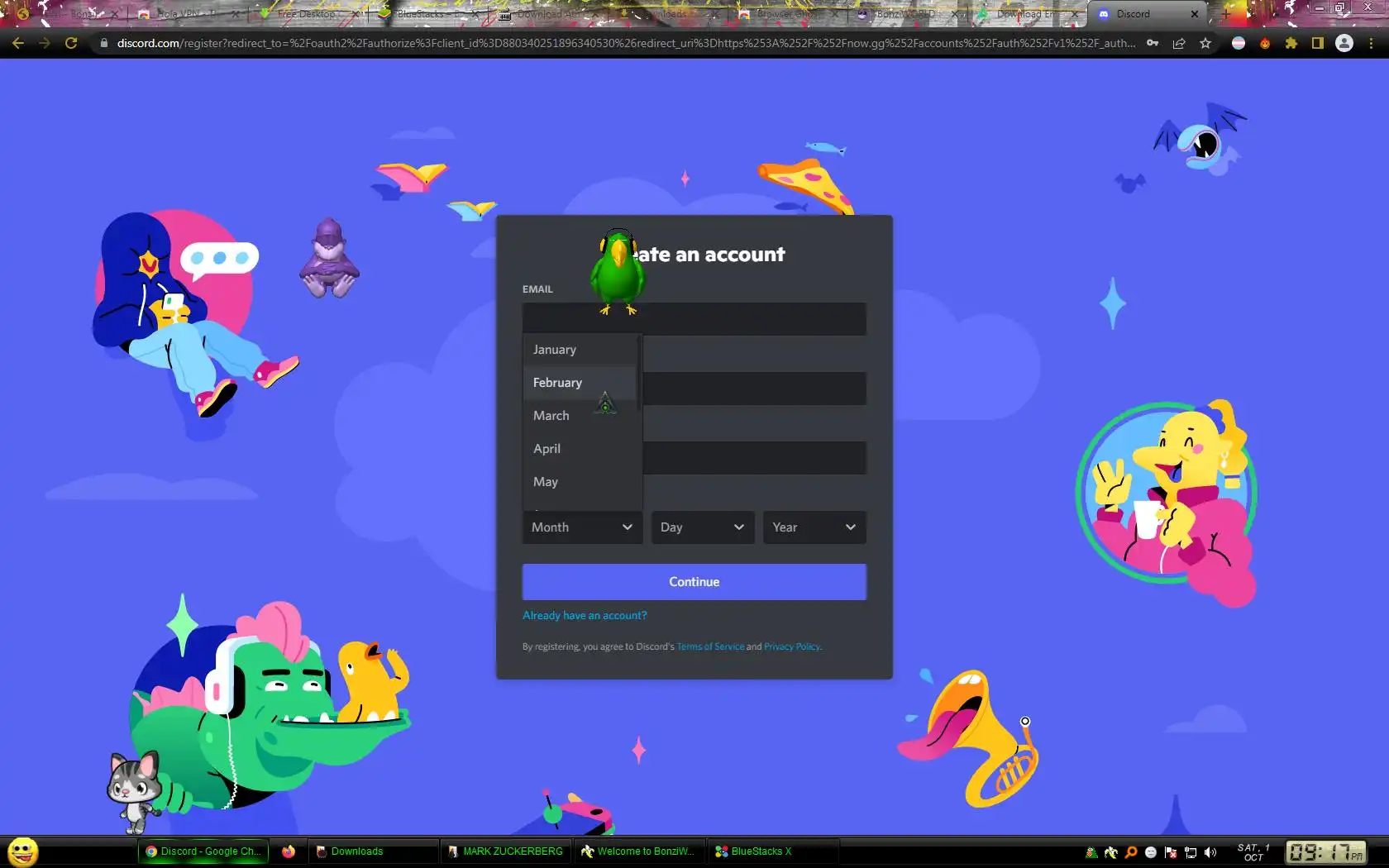Open BlueStacks X from the taskbar
Screen dimensions: 1389x868
tap(773, 851)
